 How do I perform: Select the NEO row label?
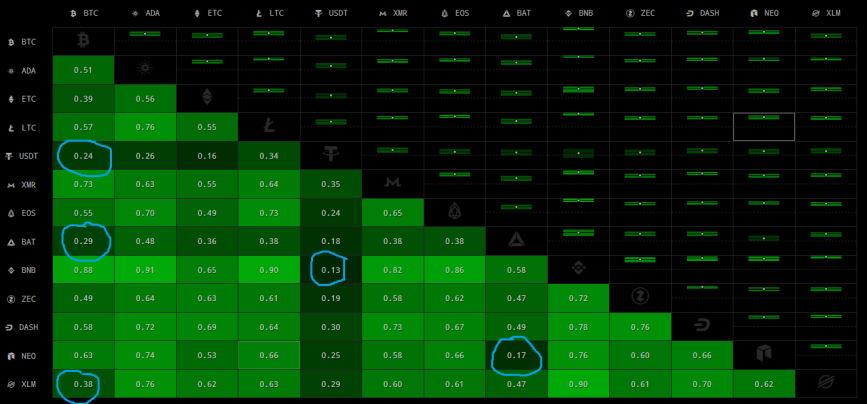point(21,356)
